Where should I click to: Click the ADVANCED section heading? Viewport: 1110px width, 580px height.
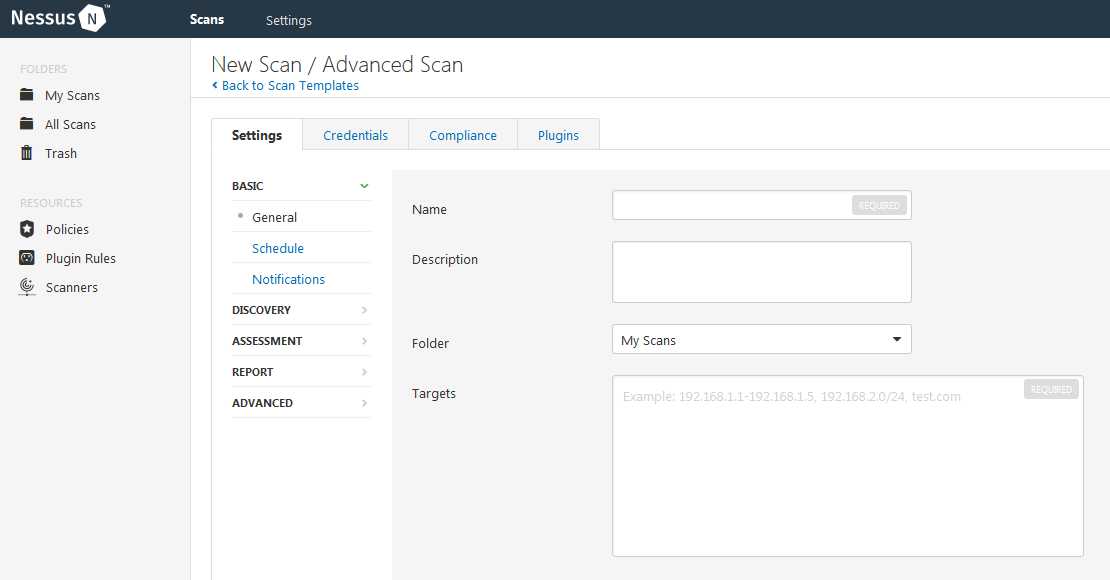click(263, 403)
